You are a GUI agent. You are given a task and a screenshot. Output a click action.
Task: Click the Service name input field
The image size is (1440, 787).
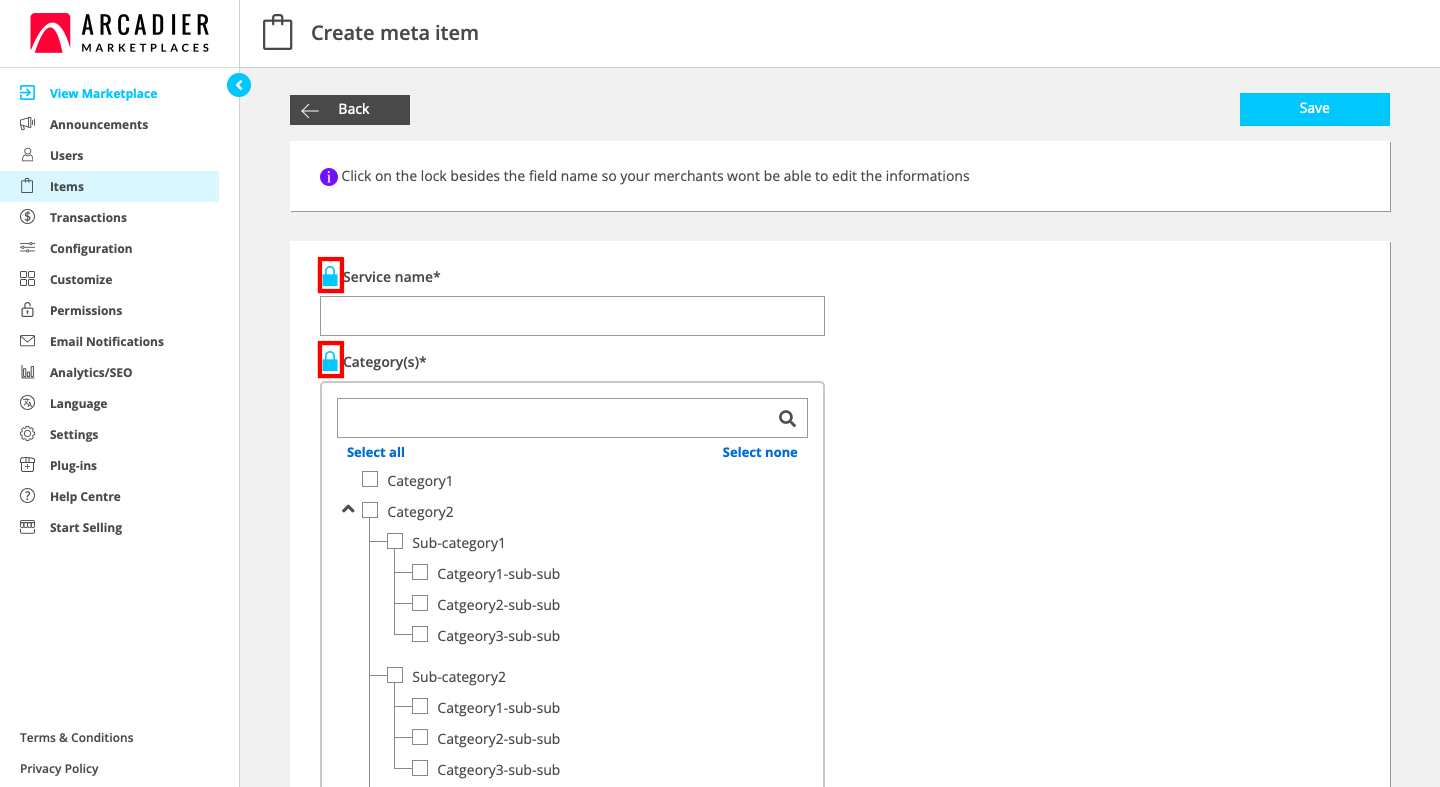[x=572, y=316]
